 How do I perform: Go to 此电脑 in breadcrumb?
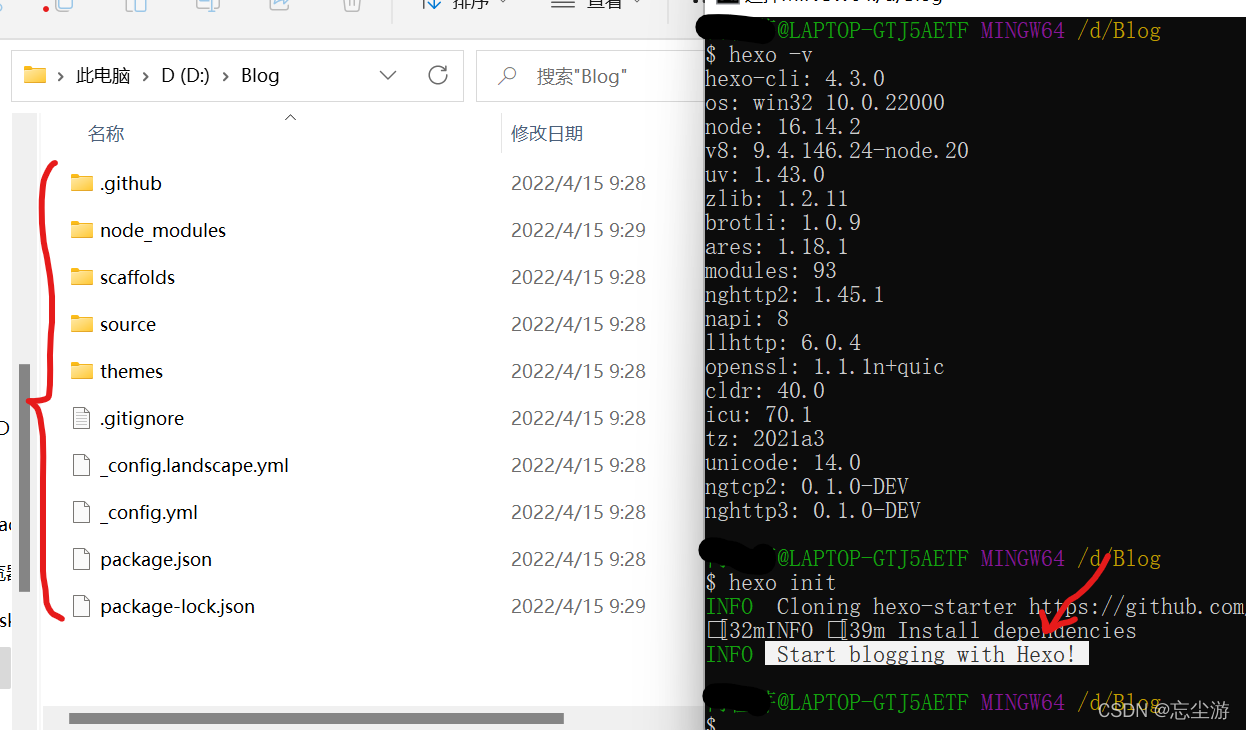click(103, 76)
